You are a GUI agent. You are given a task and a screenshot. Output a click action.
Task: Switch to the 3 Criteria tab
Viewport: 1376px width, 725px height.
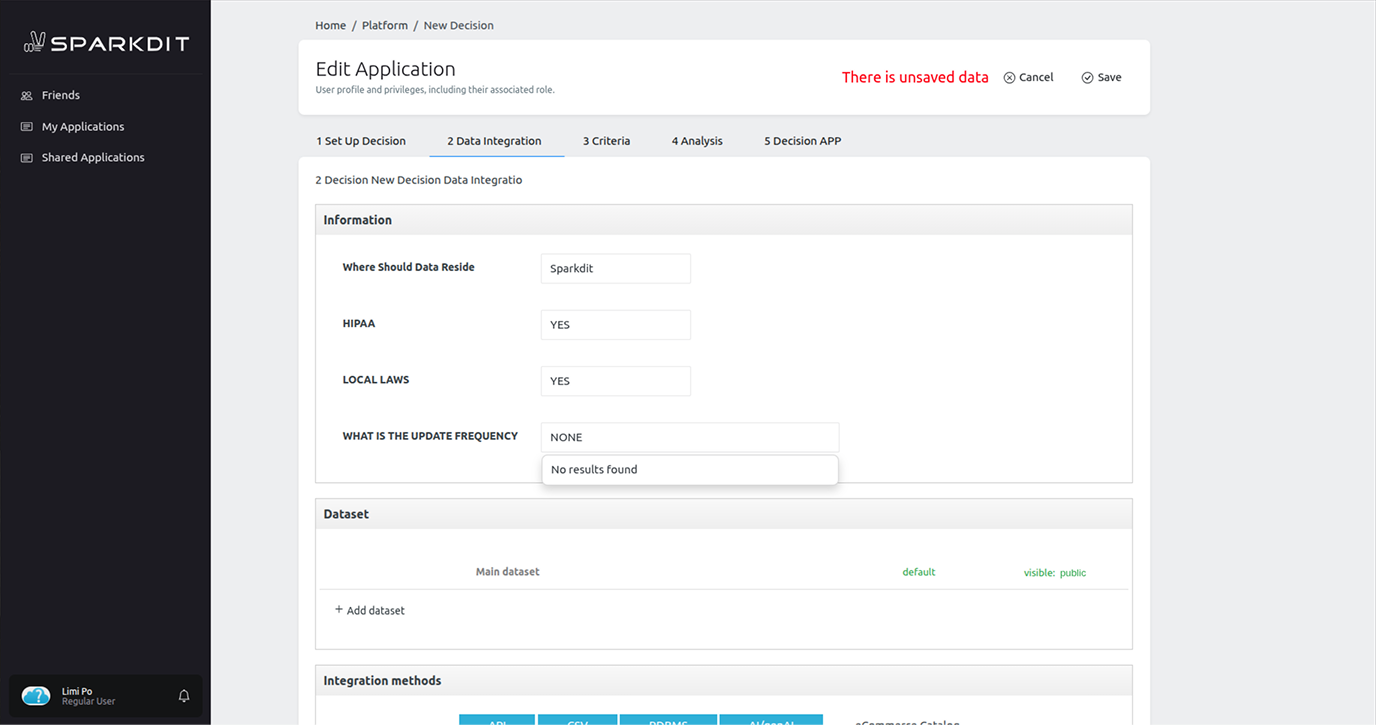(x=606, y=140)
